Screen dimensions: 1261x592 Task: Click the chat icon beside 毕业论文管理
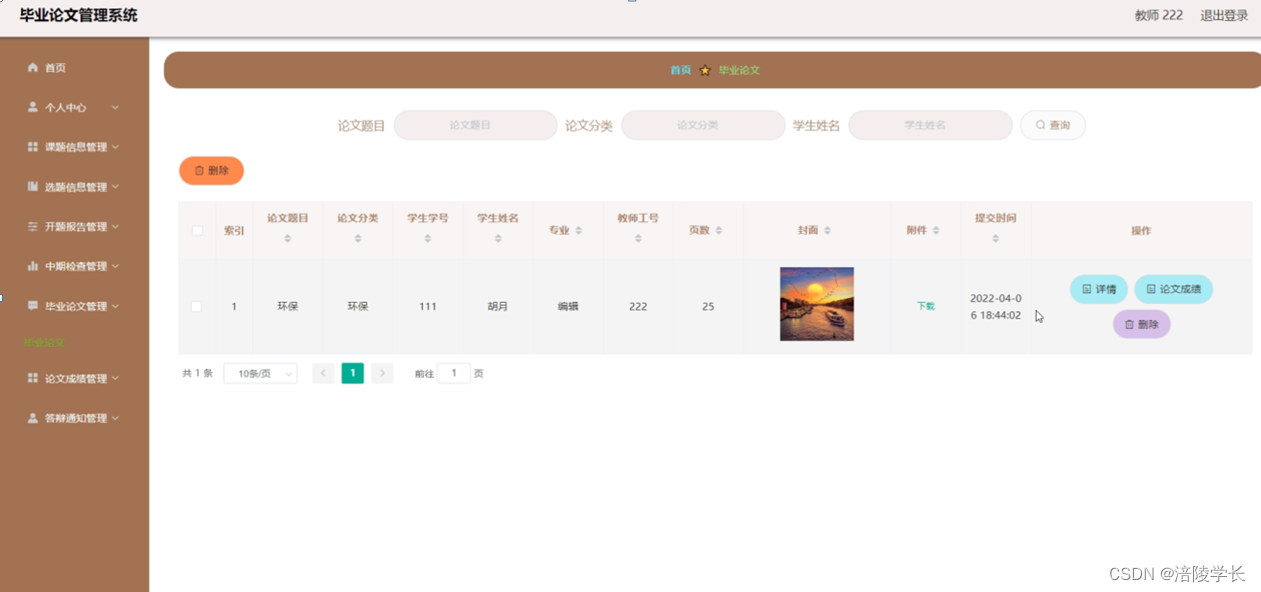tap(33, 306)
